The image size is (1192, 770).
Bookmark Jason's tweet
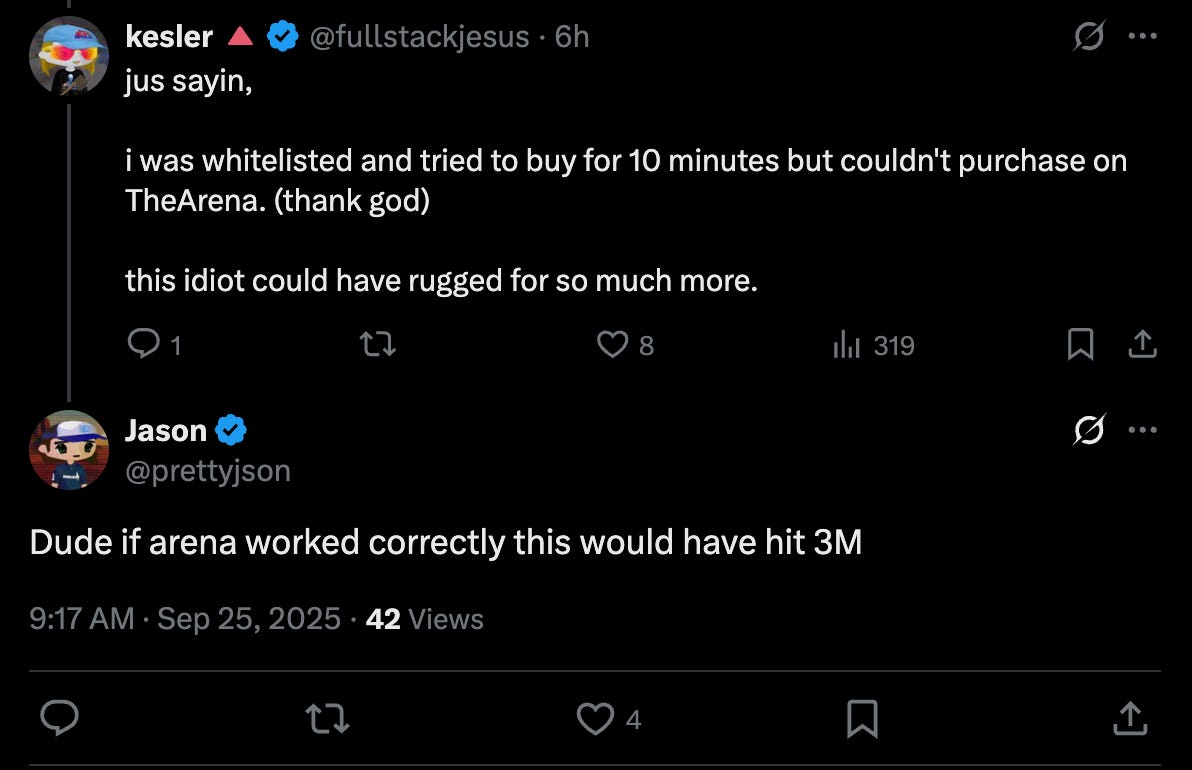[x=862, y=718]
